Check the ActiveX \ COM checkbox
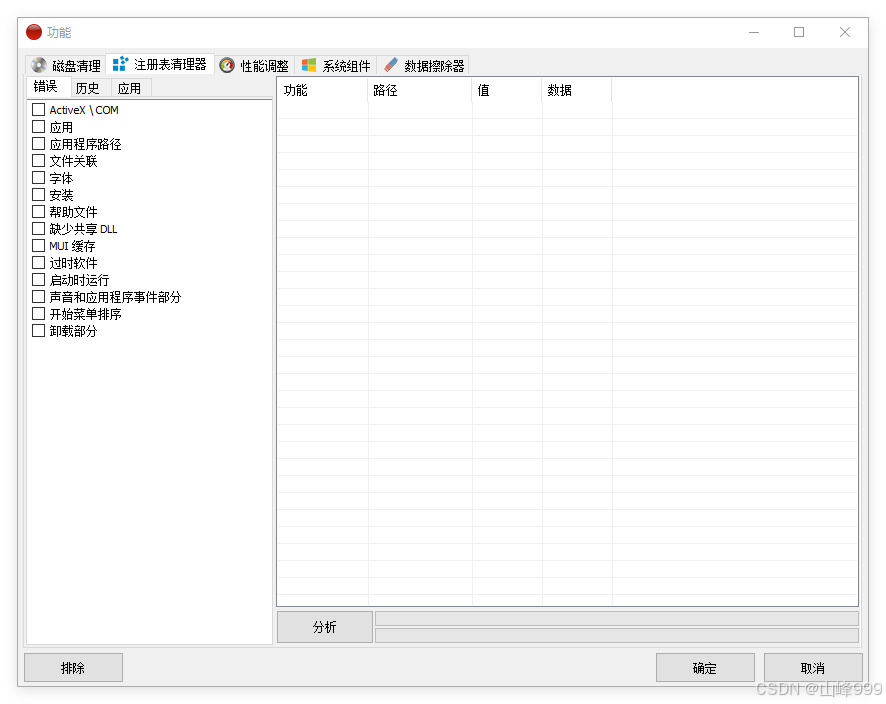The width and height of the screenshot is (886, 704). pyautogui.click(x=38, y=110)
